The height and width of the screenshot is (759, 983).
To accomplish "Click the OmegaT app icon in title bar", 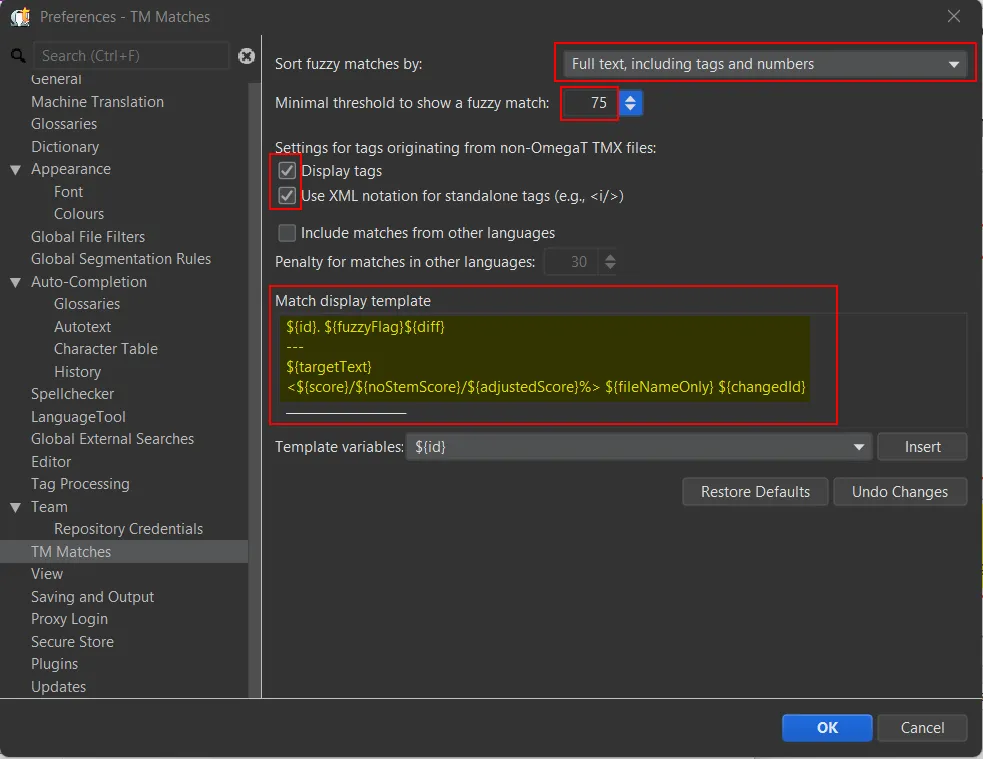I will click(18, 16).
